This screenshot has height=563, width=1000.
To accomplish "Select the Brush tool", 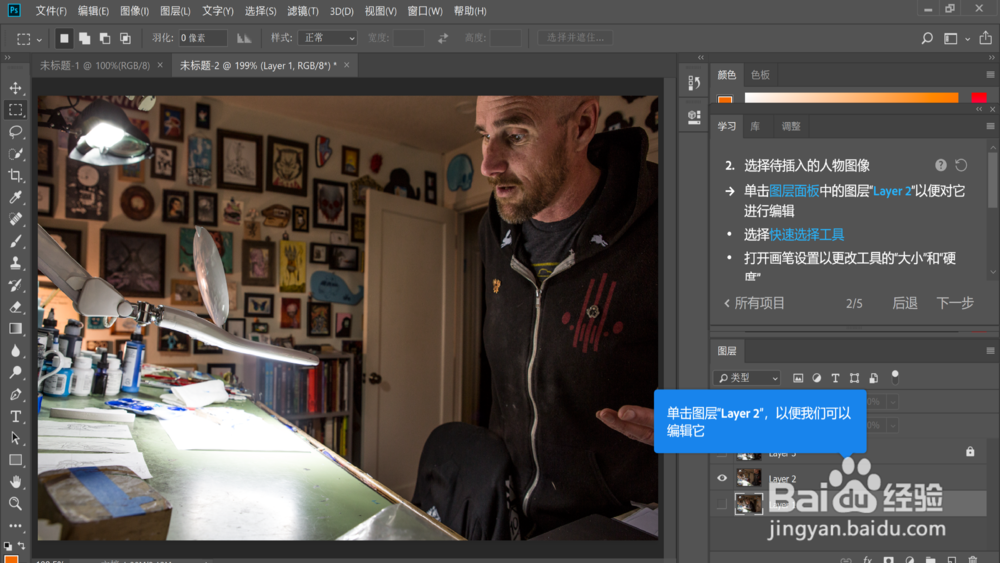I will pyautogui.click(x=15, y=241).
